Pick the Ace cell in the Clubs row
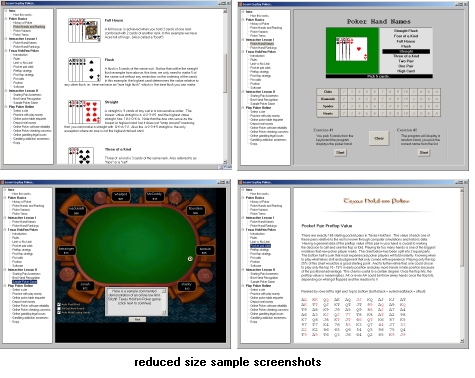Viewport: 475px width, 378px height. [437, 92]
